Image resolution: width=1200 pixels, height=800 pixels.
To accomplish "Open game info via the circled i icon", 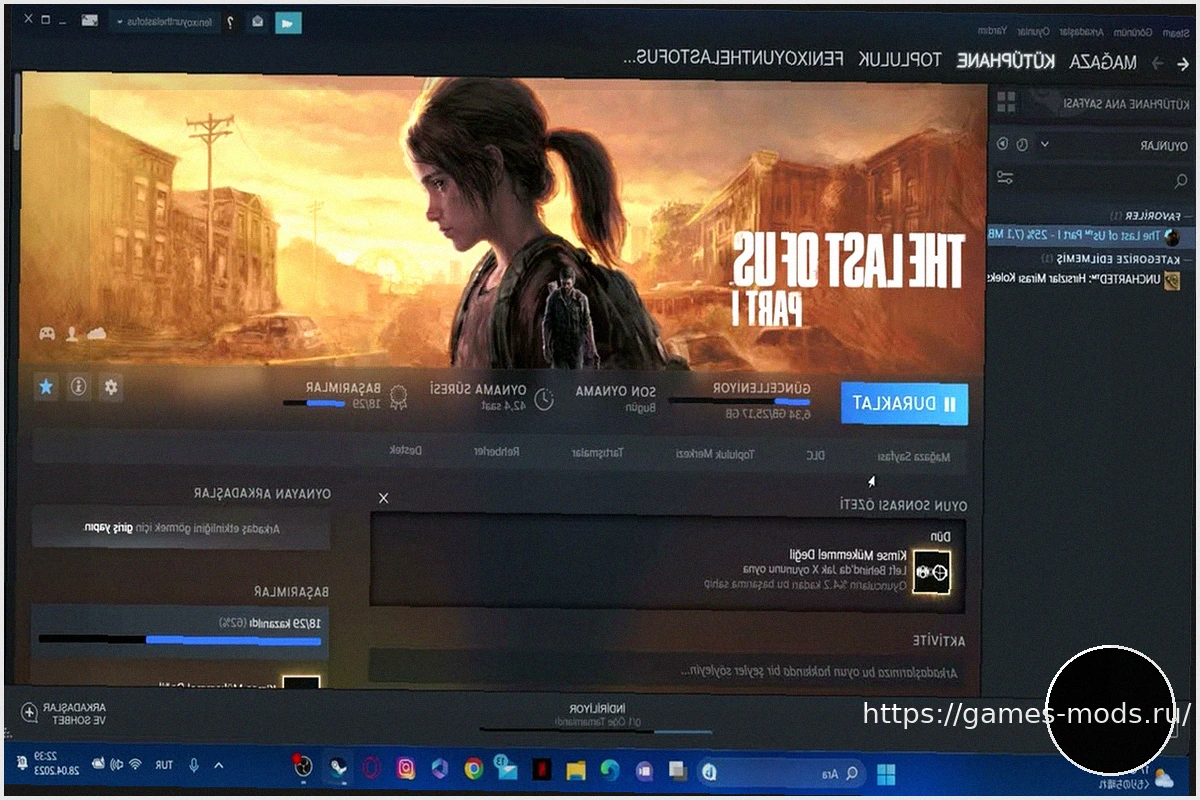I will pyautogui.click(x=78, y=387).
